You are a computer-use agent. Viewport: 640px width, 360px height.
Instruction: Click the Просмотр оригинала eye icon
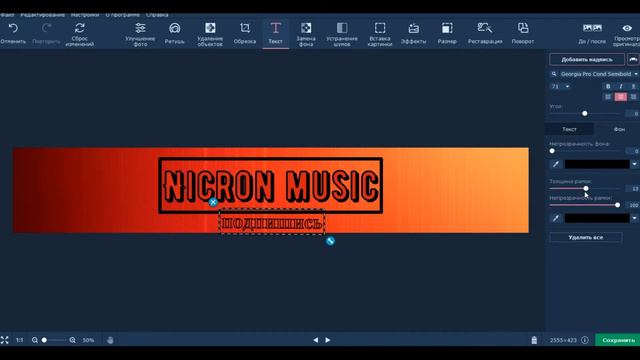627,28
